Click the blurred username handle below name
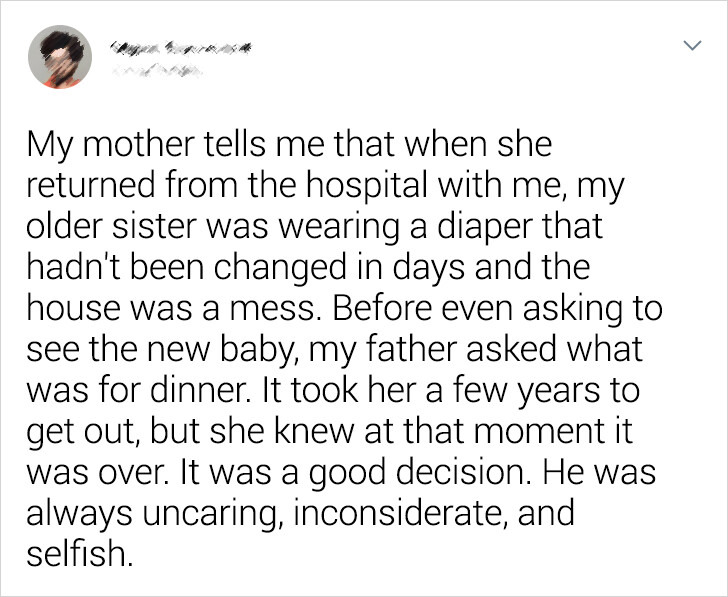This screenshot has height=597, width=728. [156, 71]
